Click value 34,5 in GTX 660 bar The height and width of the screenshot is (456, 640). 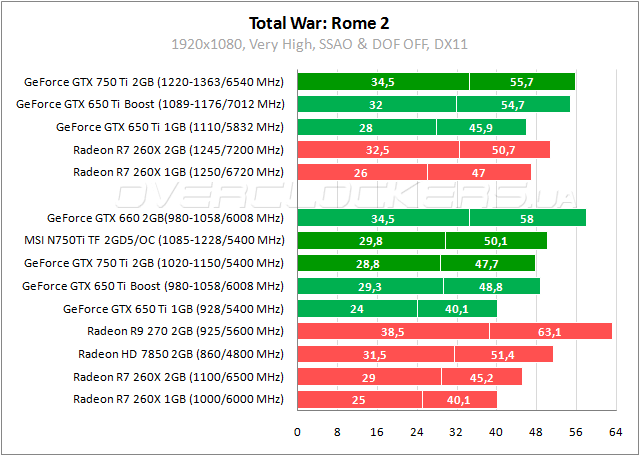pyautogui.click(x=382, y=219)
